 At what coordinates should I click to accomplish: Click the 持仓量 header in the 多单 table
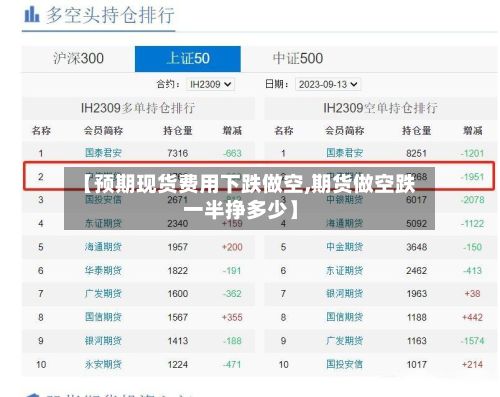pos(178,130)
